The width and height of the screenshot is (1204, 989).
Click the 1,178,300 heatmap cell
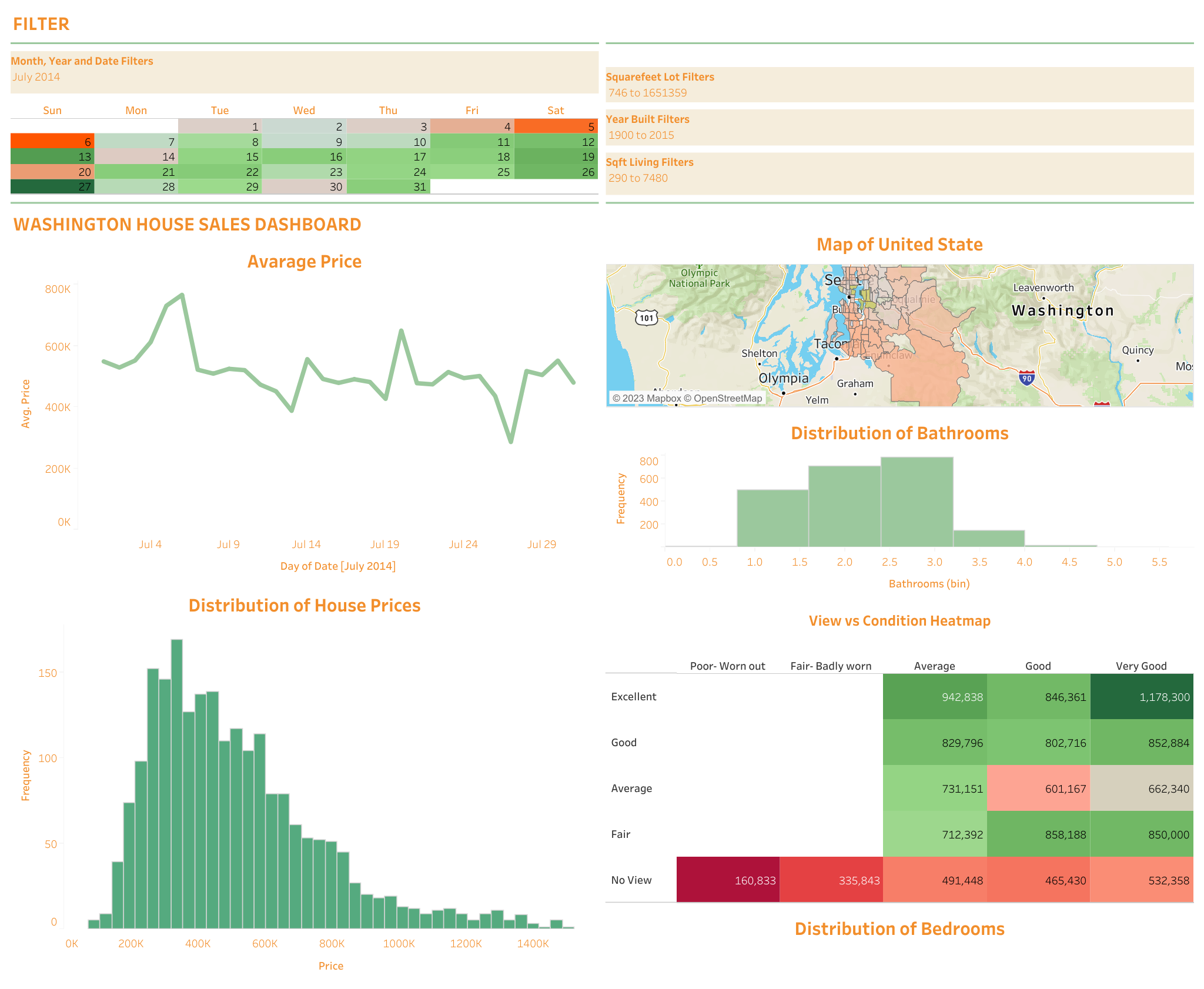[1141, 697]
